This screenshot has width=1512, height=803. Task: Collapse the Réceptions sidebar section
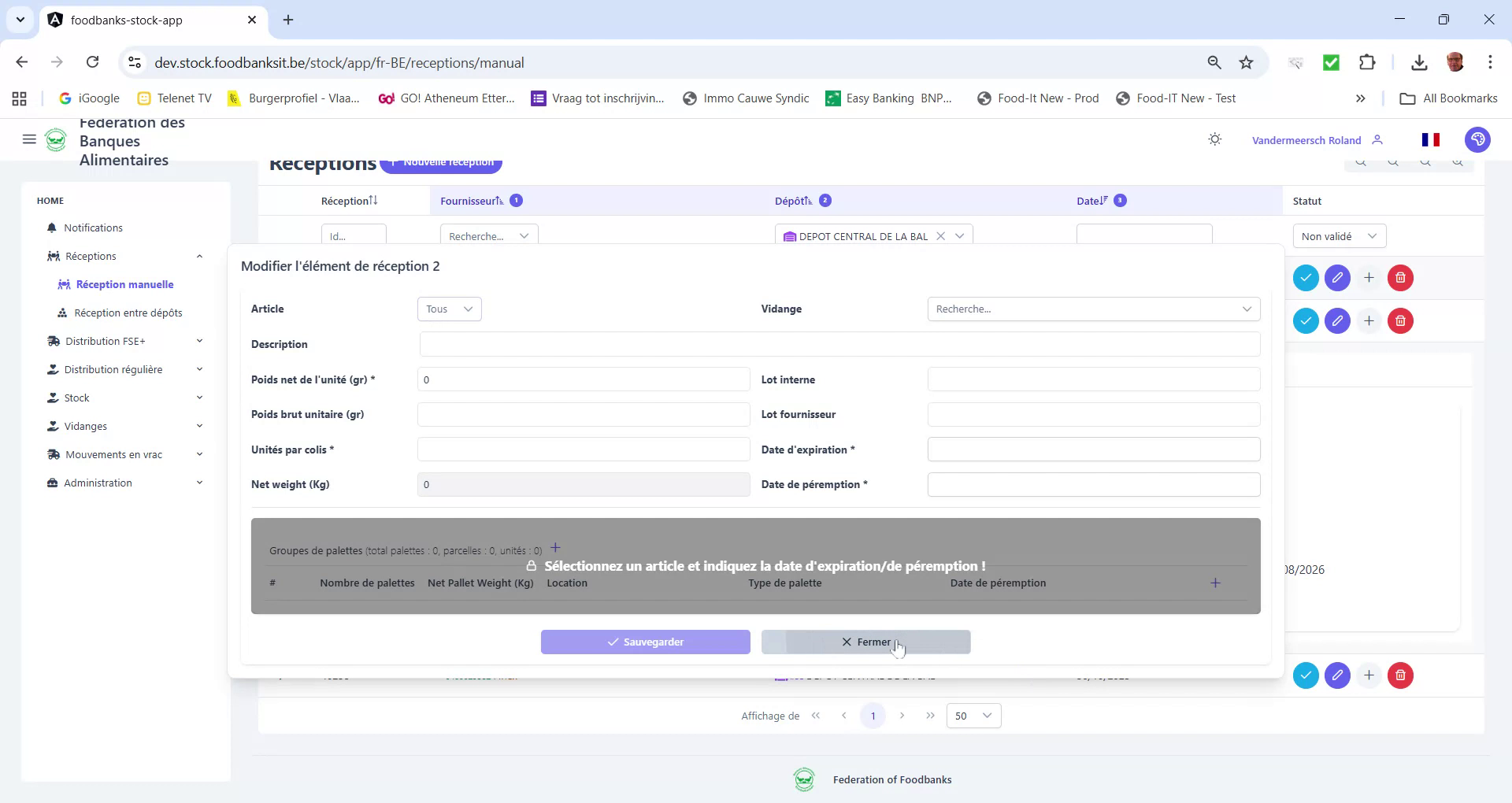coord(199,256)
